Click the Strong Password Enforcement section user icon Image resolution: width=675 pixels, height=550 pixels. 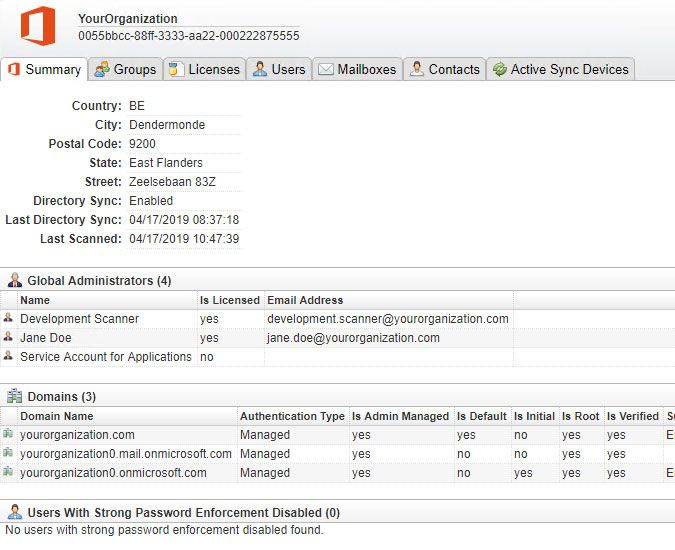(x=15, y=512)
